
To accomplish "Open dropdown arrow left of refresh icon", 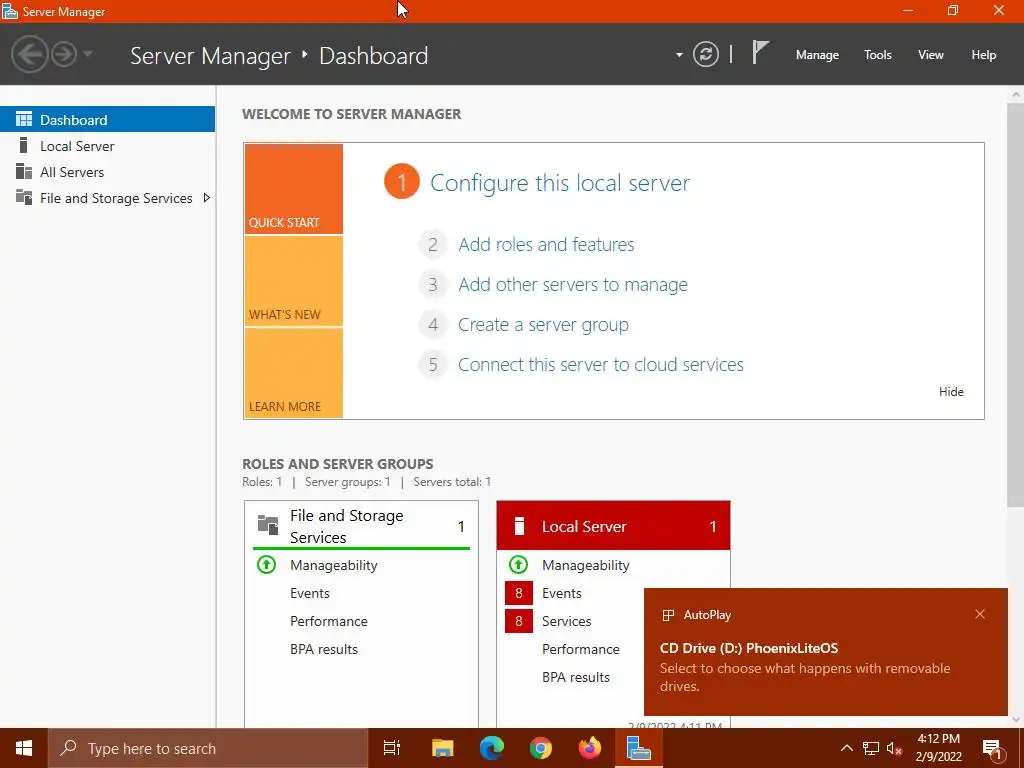I will (x=679, y=55).
